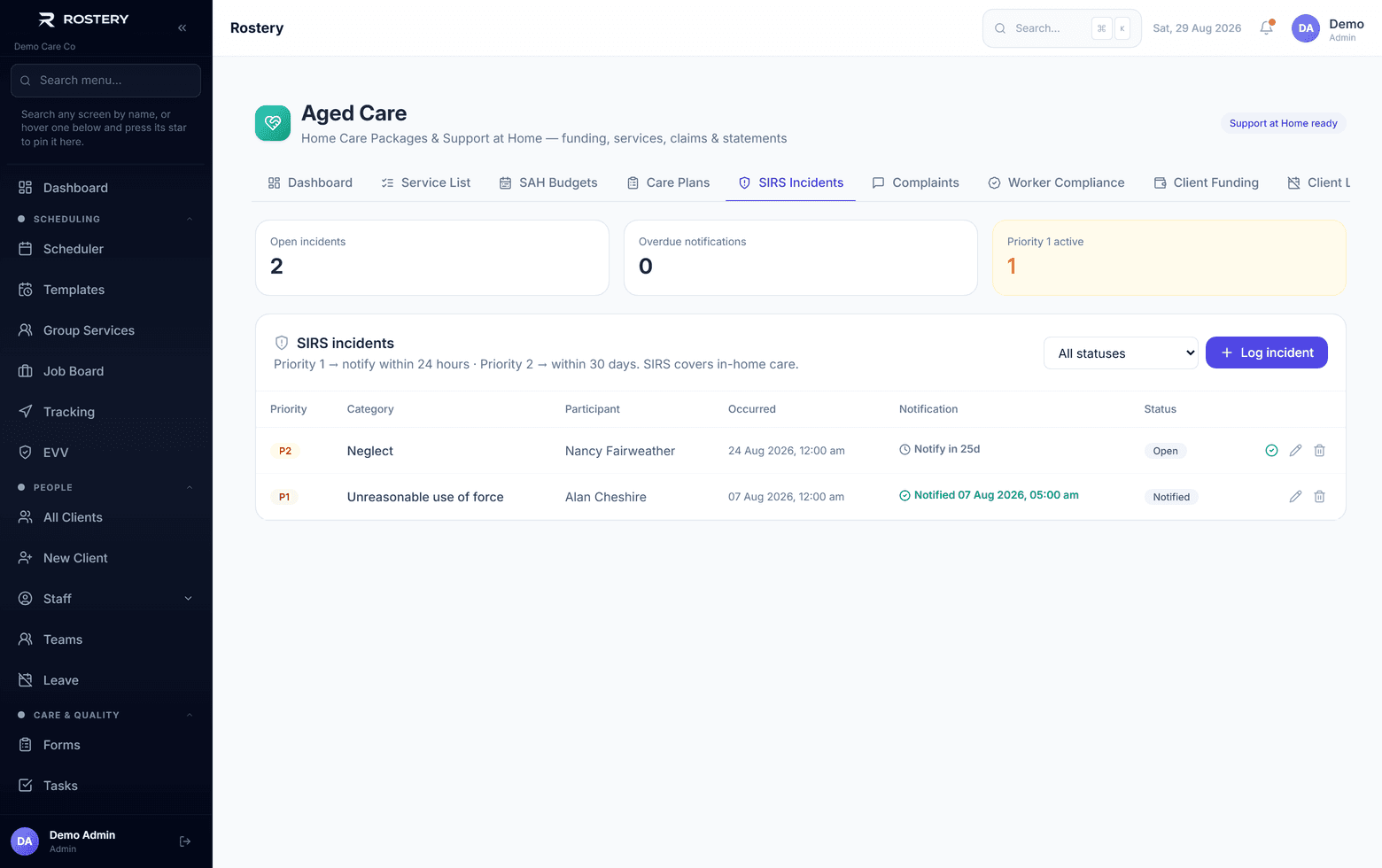The image size is (1382, 868).
Task: Expand the Staff submenu chevron
Action: click(188, 599)
